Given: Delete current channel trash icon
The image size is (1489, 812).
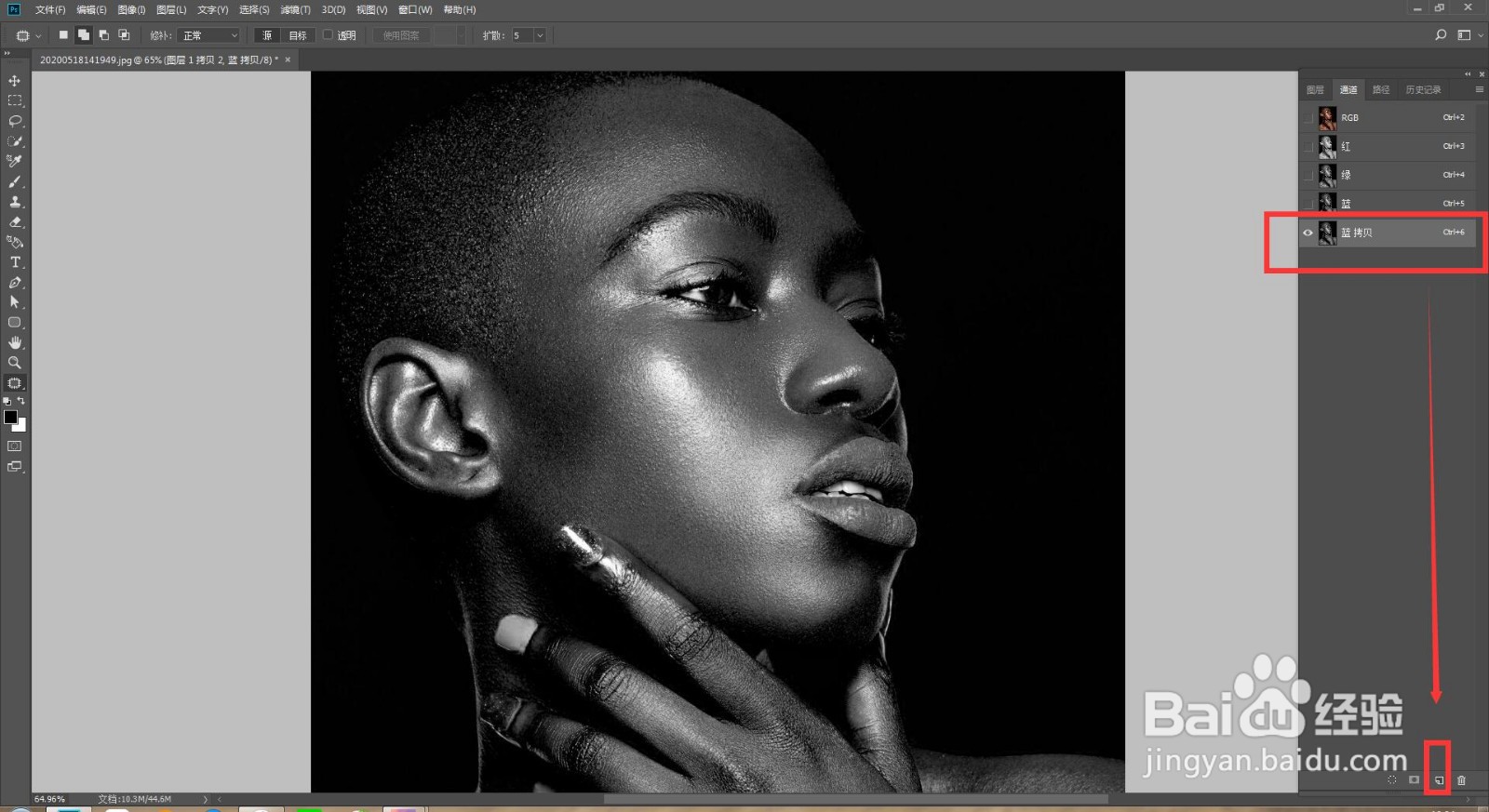Looking at the screenshot, I should (1461, 780).
